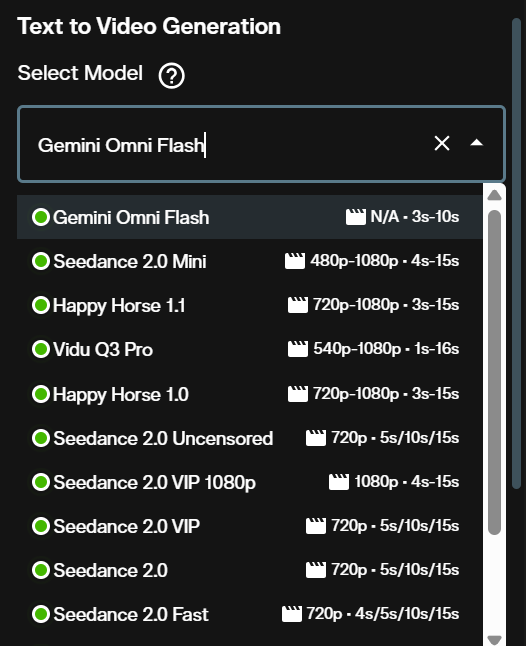
Task: Click the N/A · 3s-10s specs text
Action: coord(415,217)
